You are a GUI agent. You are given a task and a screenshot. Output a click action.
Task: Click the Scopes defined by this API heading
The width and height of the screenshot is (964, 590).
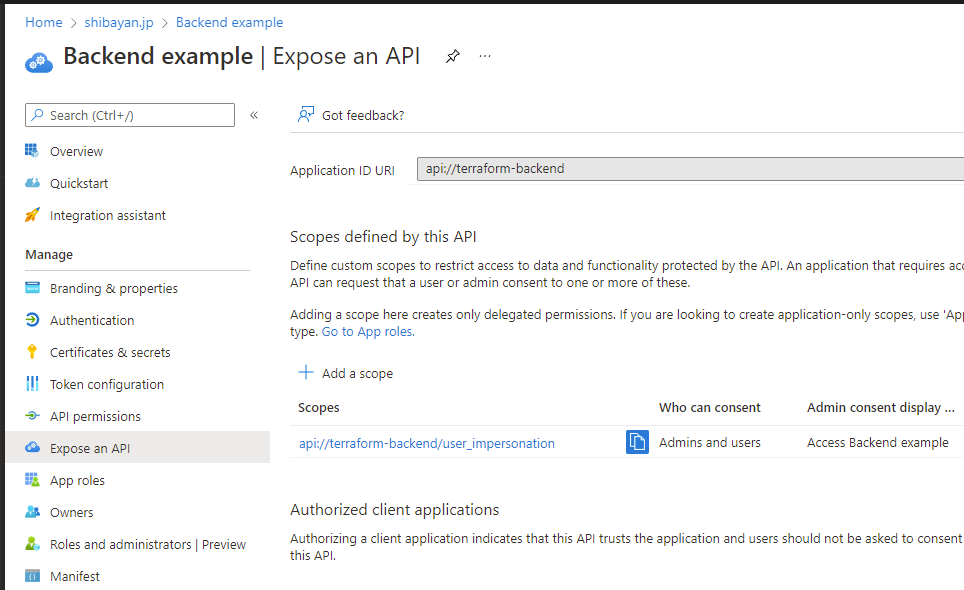(x=383, y=237)
